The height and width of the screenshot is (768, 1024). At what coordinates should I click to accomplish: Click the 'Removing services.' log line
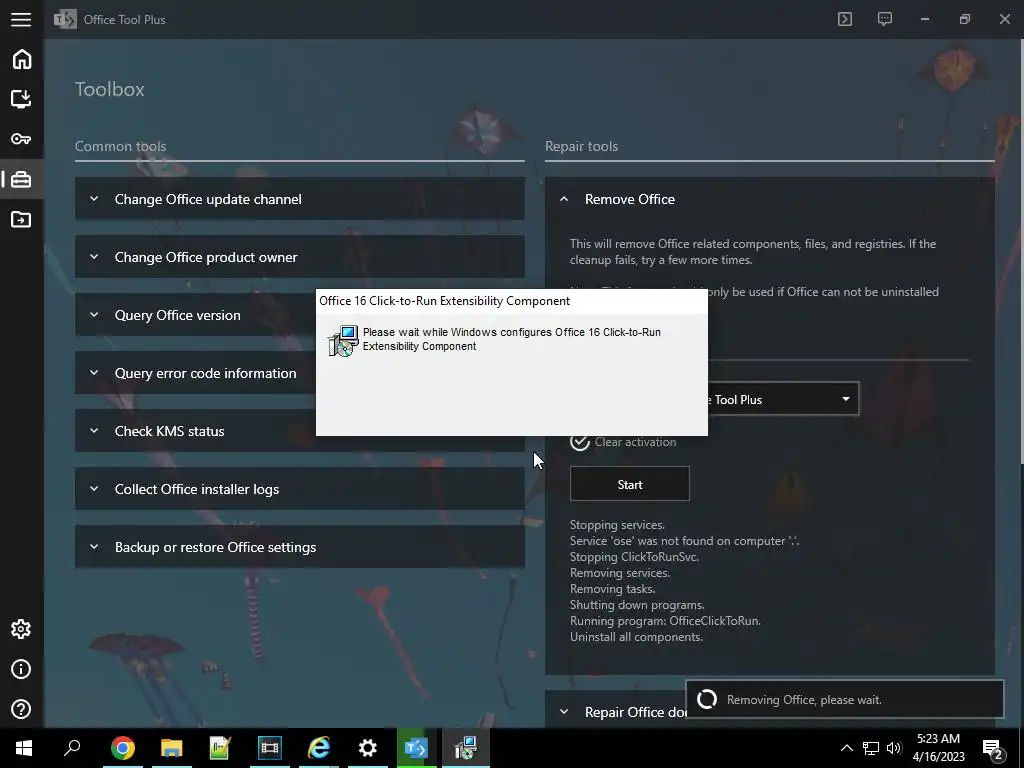(x=620, y=573)
